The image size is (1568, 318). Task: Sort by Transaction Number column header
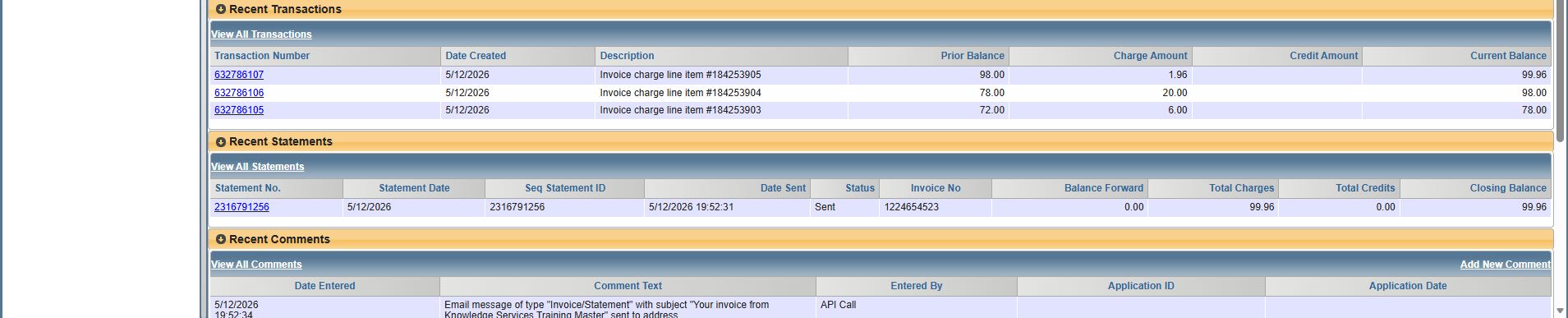262,56
